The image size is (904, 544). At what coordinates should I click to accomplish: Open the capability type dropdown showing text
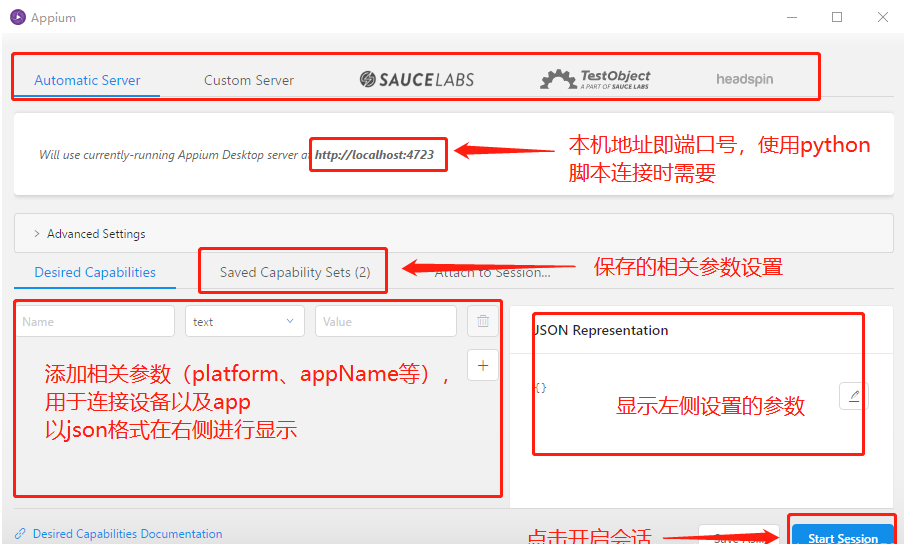coord(244,321)
